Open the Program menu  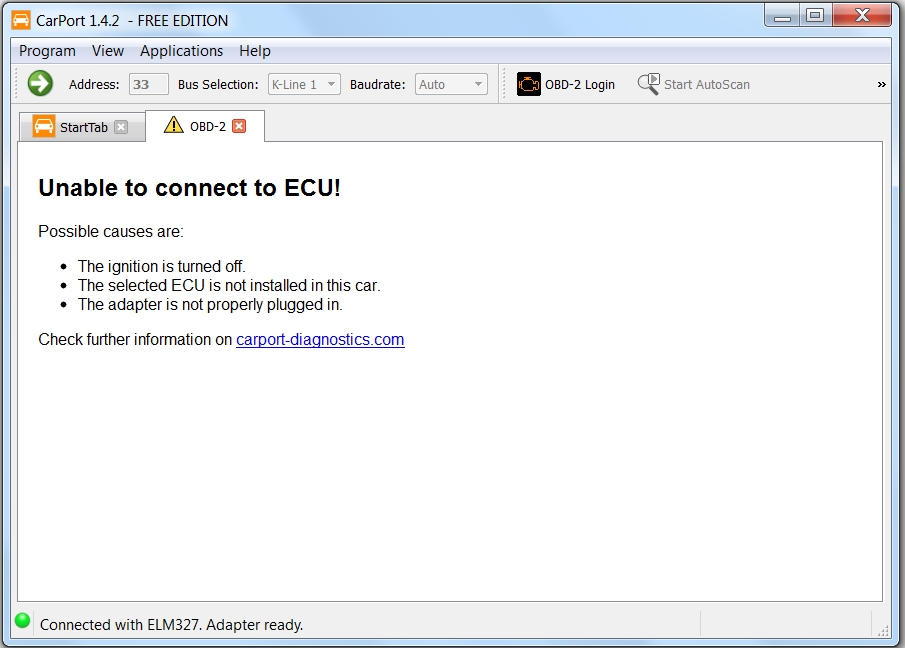47,51
